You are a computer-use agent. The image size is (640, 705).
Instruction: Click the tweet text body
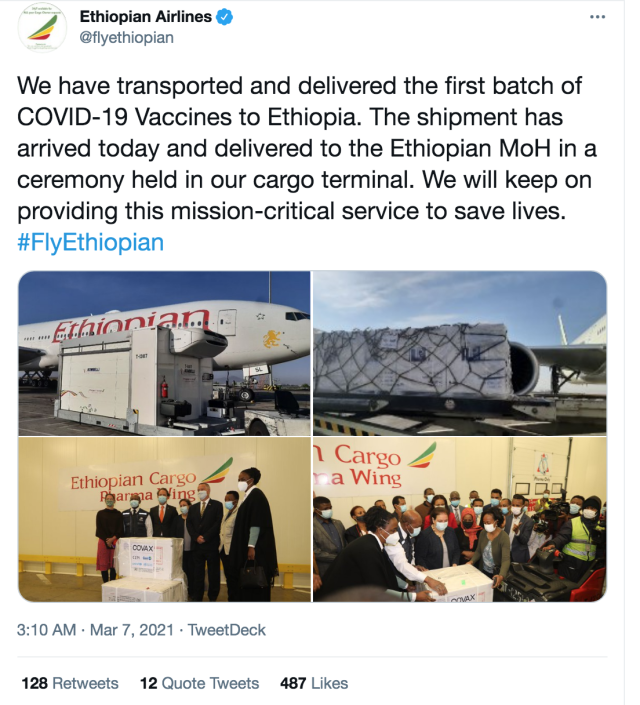pos(307,148)
